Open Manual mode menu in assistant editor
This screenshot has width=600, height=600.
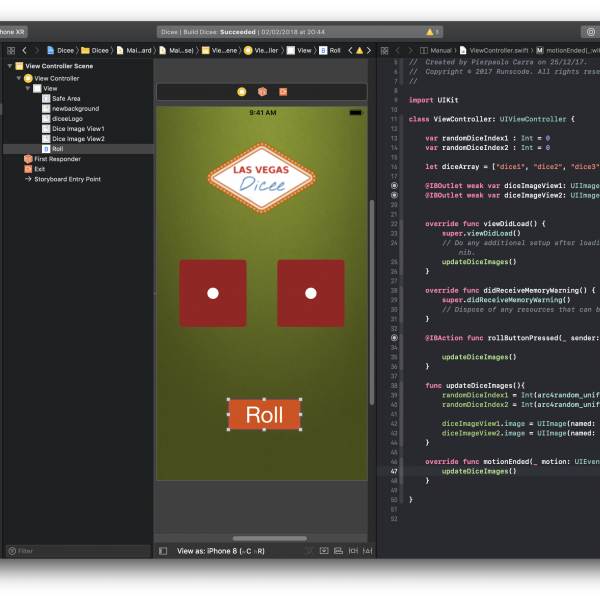(436, 51)
